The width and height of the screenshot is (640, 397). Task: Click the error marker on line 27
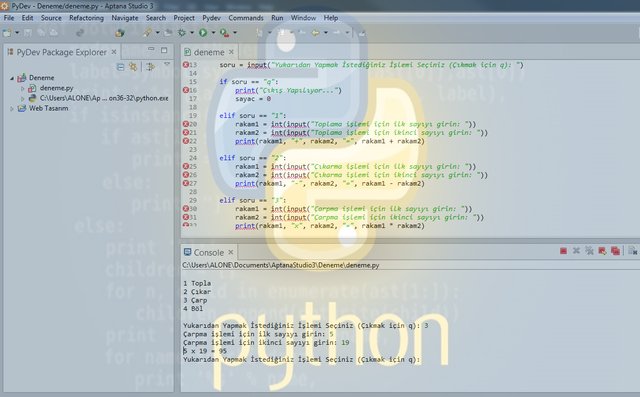point(186,183)
